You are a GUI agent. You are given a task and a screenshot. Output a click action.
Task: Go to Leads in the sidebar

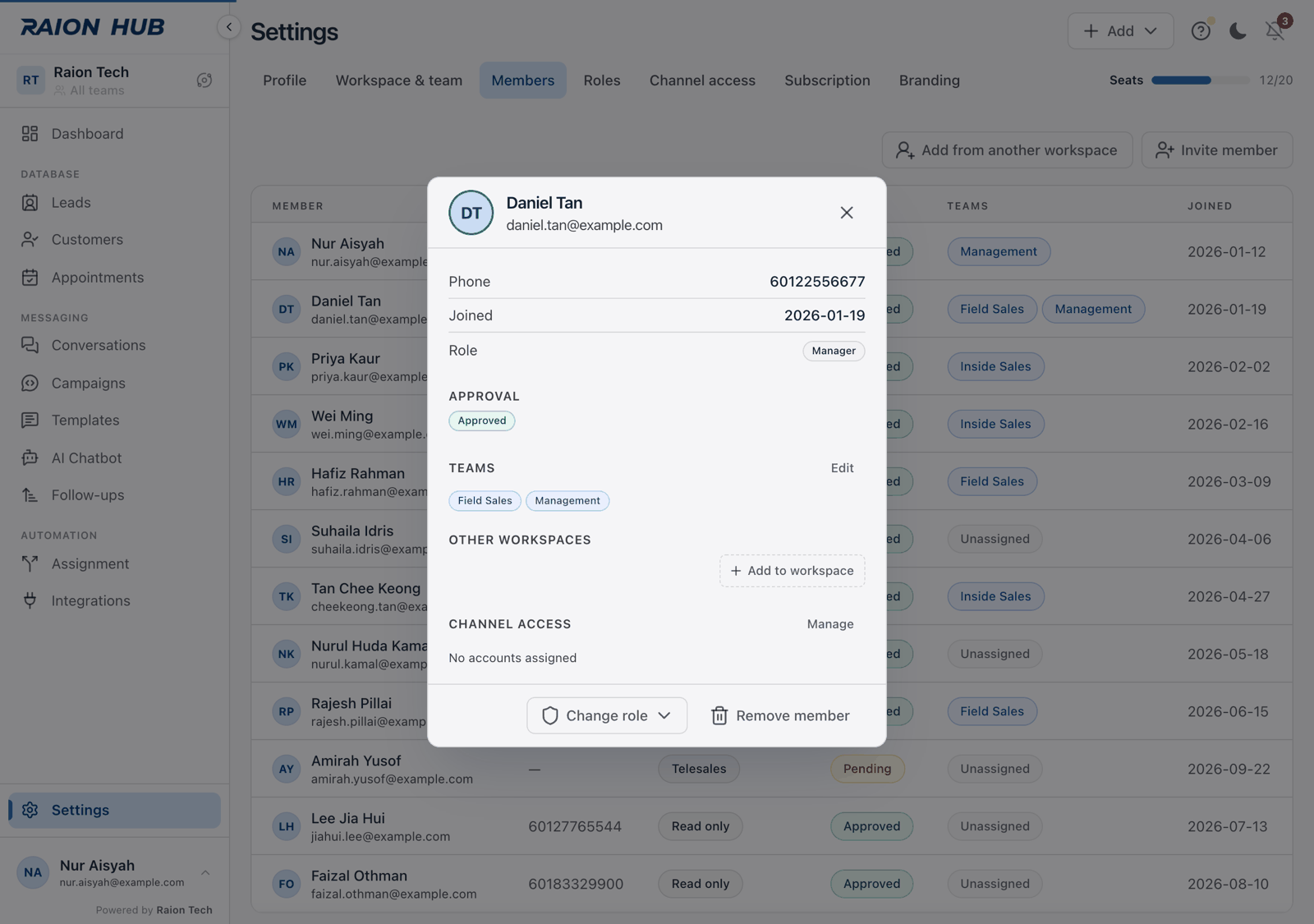click(115, 203)
